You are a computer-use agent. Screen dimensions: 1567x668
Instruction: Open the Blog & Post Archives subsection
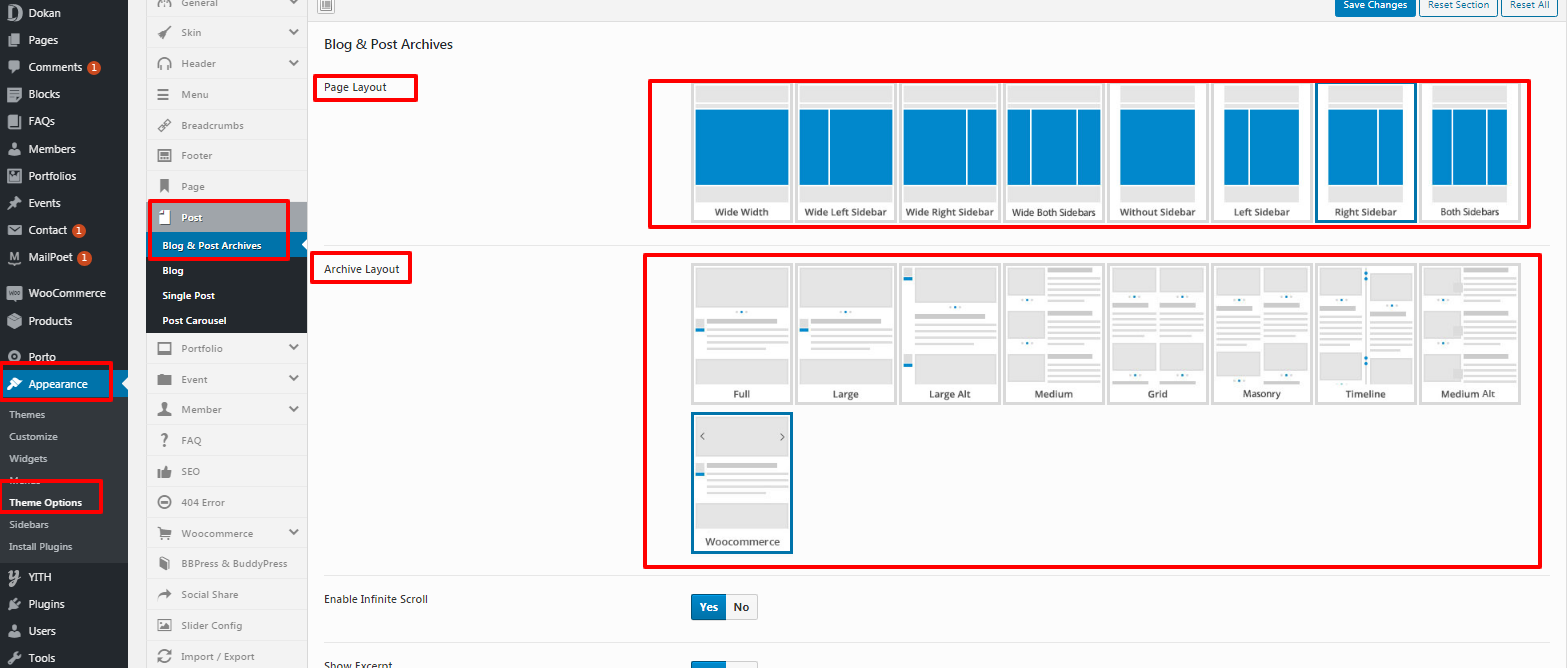tap(227, 245)
